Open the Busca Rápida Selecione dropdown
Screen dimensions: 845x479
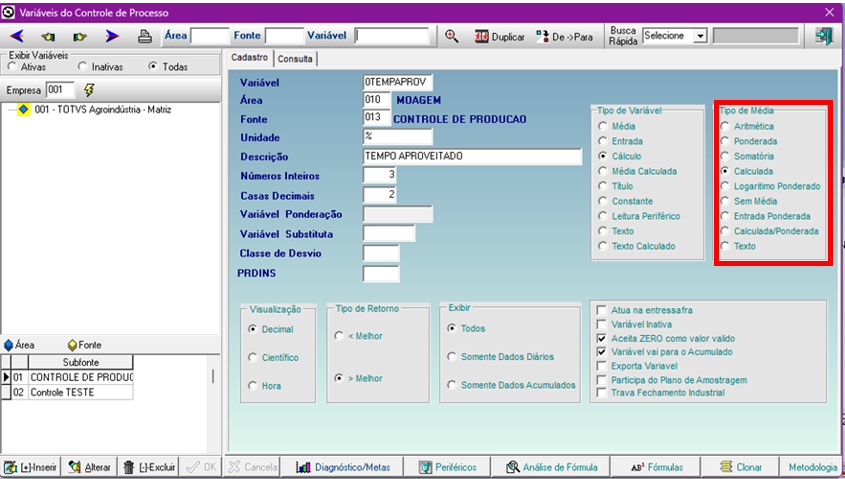click(x=699, y=36)
